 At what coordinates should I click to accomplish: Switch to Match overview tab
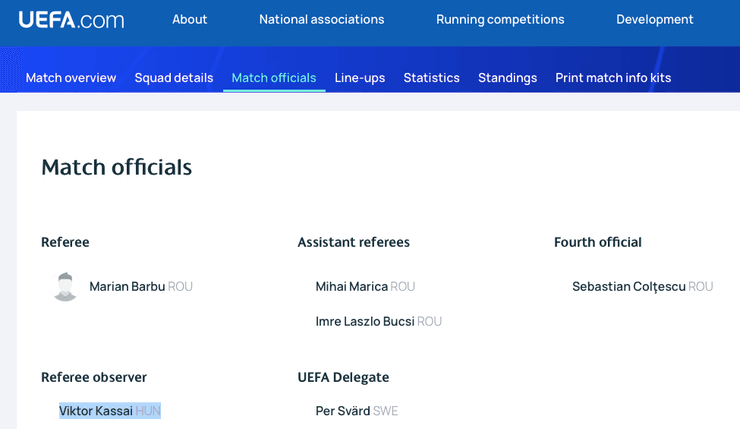coord(71,78)
